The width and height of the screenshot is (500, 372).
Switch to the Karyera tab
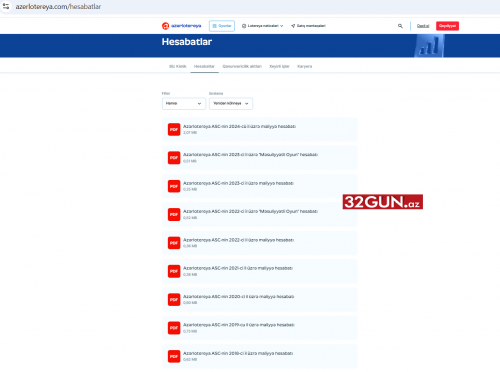tap(305, 66)
